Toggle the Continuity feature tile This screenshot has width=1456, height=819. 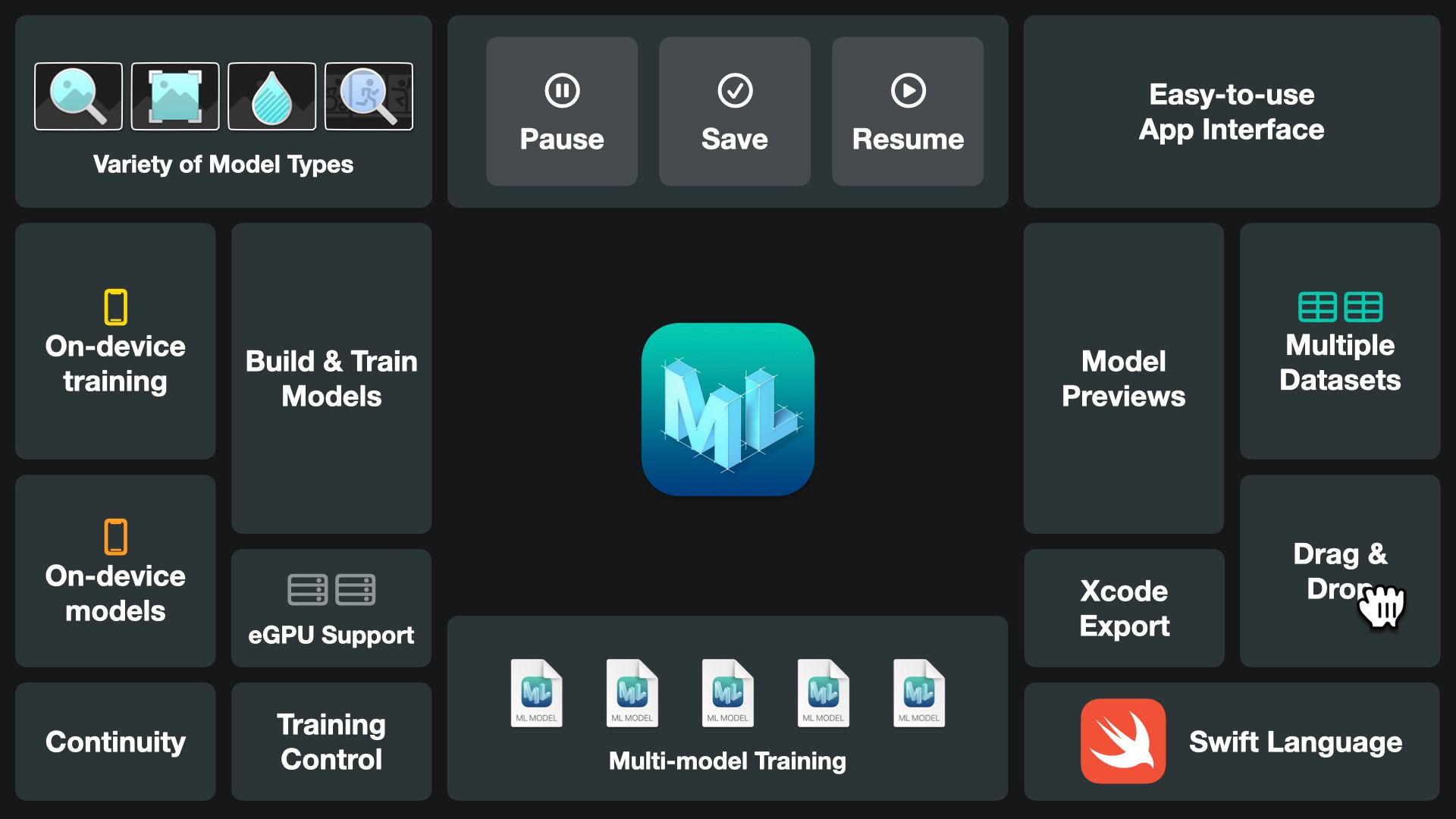coord(115,742)
